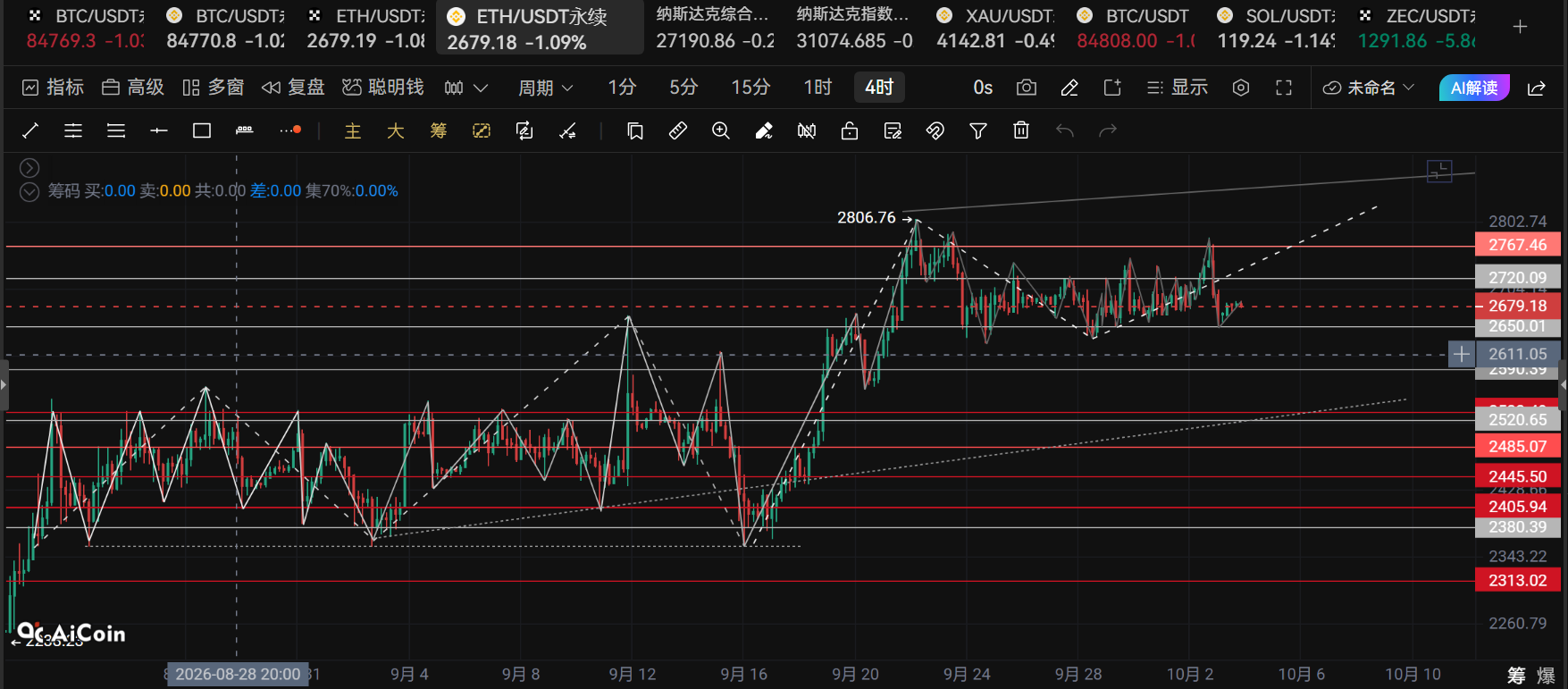Open the 聪明钱 smart money panel
1568x689 pixels.
tap(383, 88)
